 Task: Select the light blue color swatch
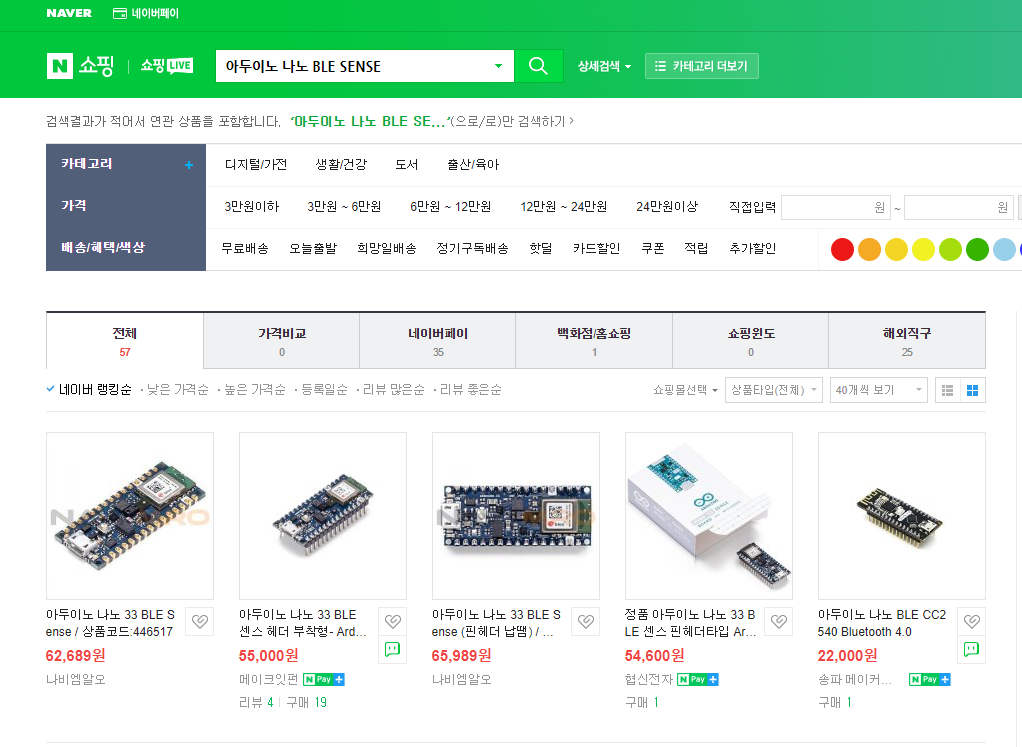click(x=1004, y=250)
